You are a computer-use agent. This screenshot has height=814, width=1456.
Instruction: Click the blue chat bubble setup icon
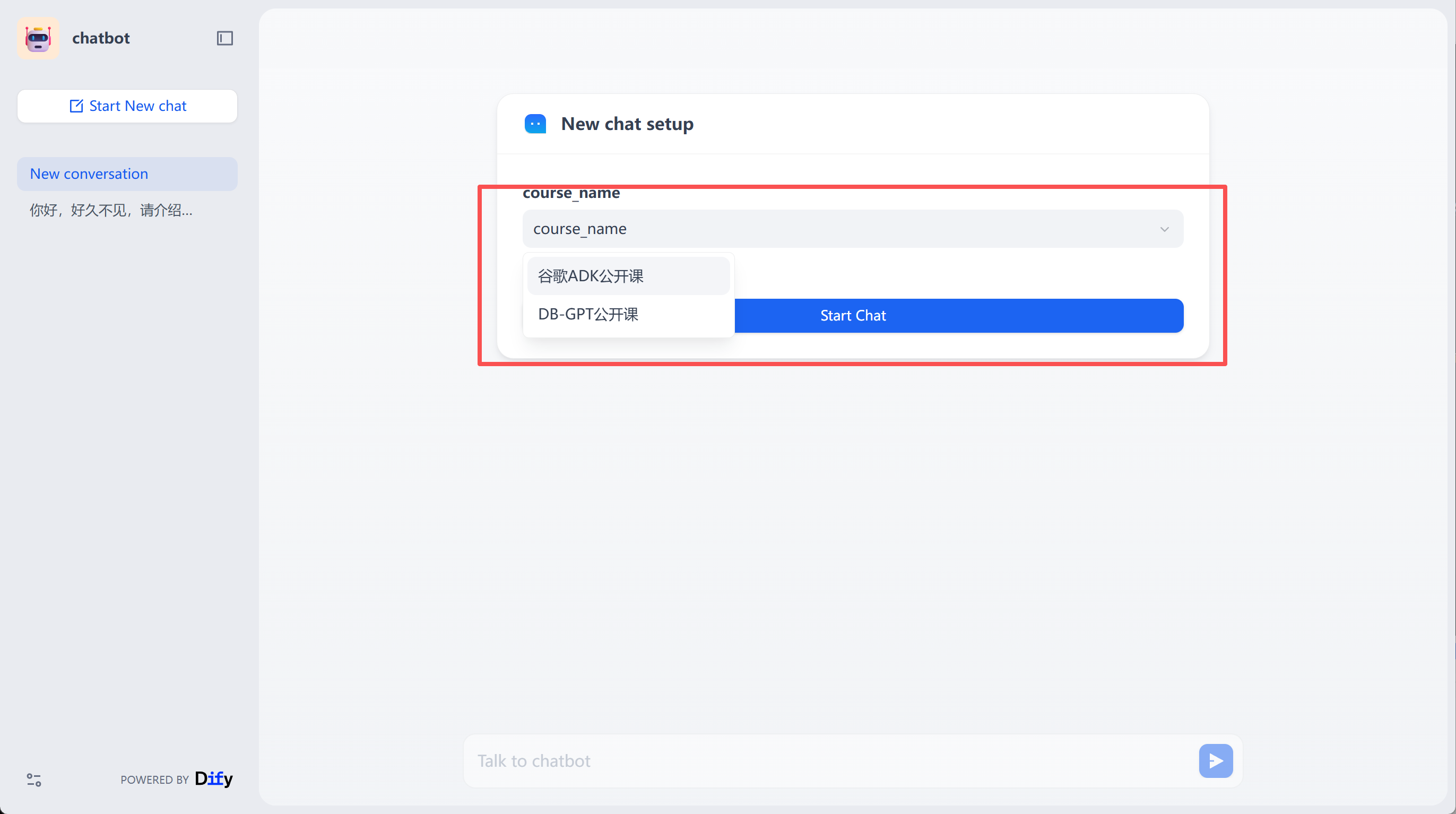[x=535, y=124]
